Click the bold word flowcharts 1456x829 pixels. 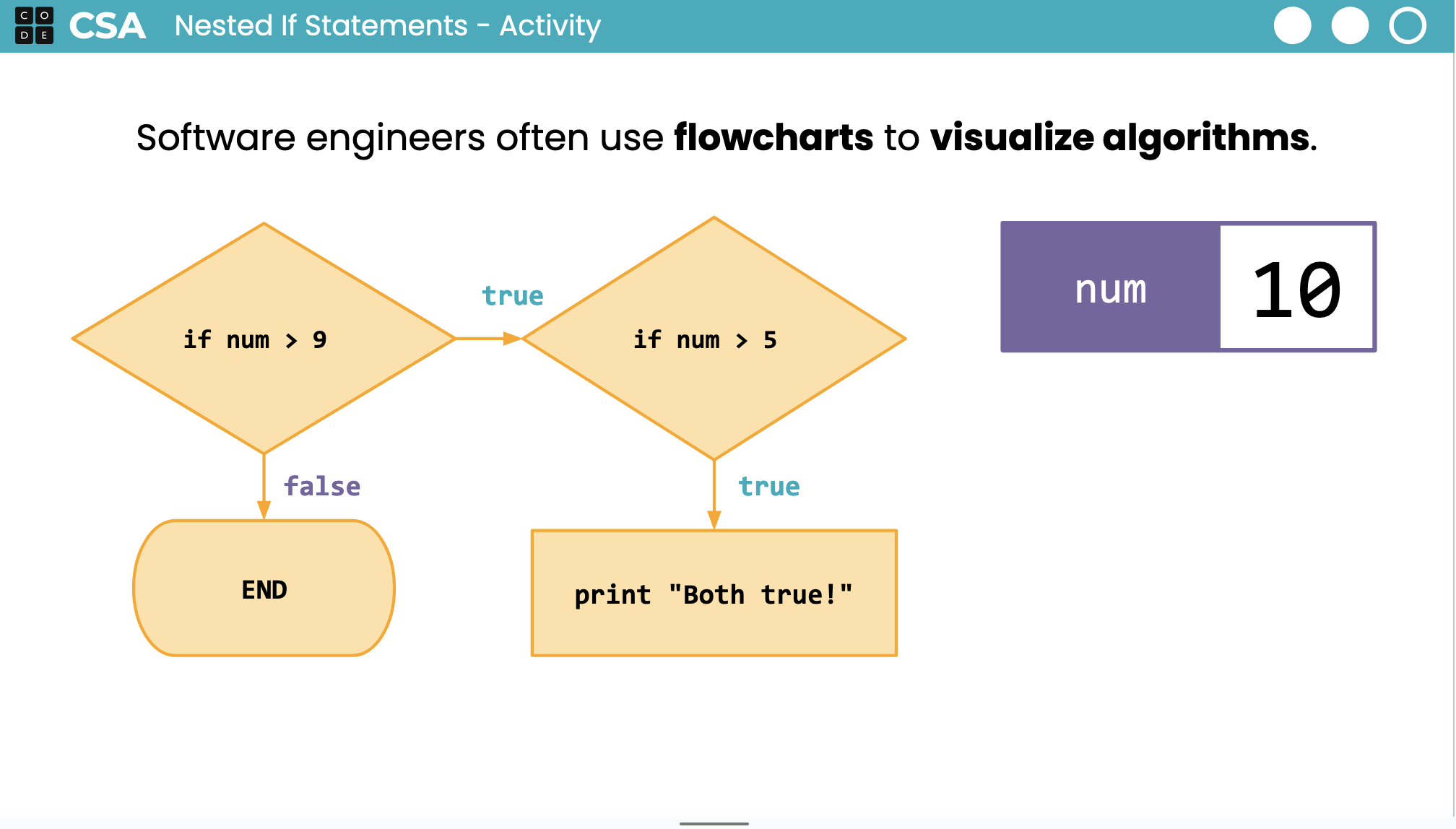773,137
